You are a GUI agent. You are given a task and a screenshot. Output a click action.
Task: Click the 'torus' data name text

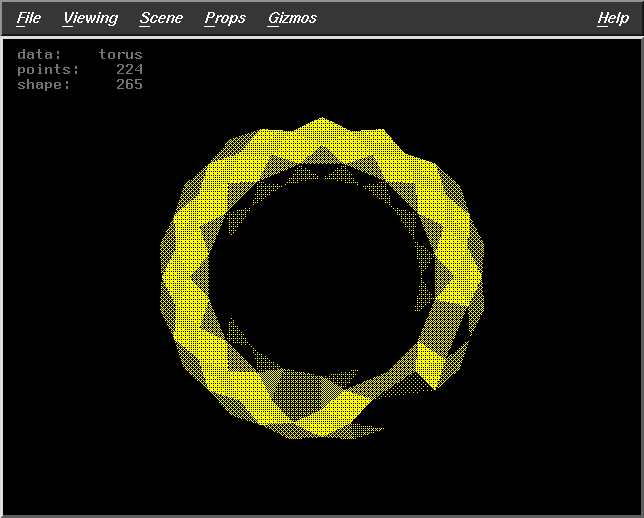120,55
